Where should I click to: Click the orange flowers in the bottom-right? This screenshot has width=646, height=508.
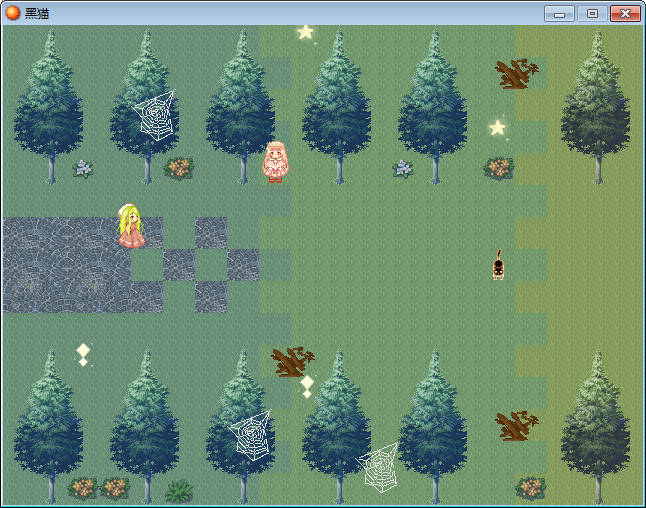pyautogui.click(x=530, y=488)
